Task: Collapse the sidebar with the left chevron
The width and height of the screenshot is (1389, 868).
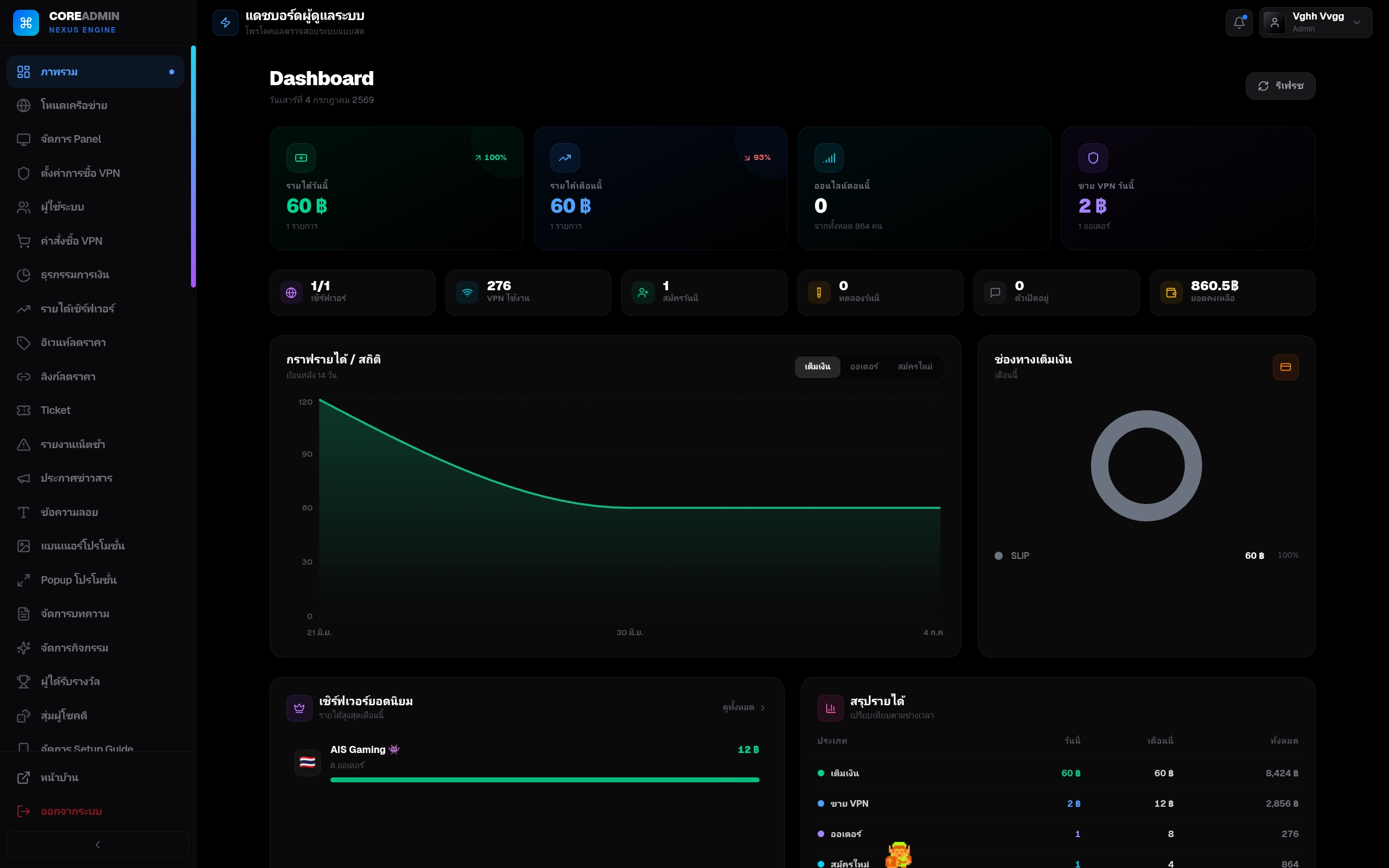Action: click(x=98, y=845)
